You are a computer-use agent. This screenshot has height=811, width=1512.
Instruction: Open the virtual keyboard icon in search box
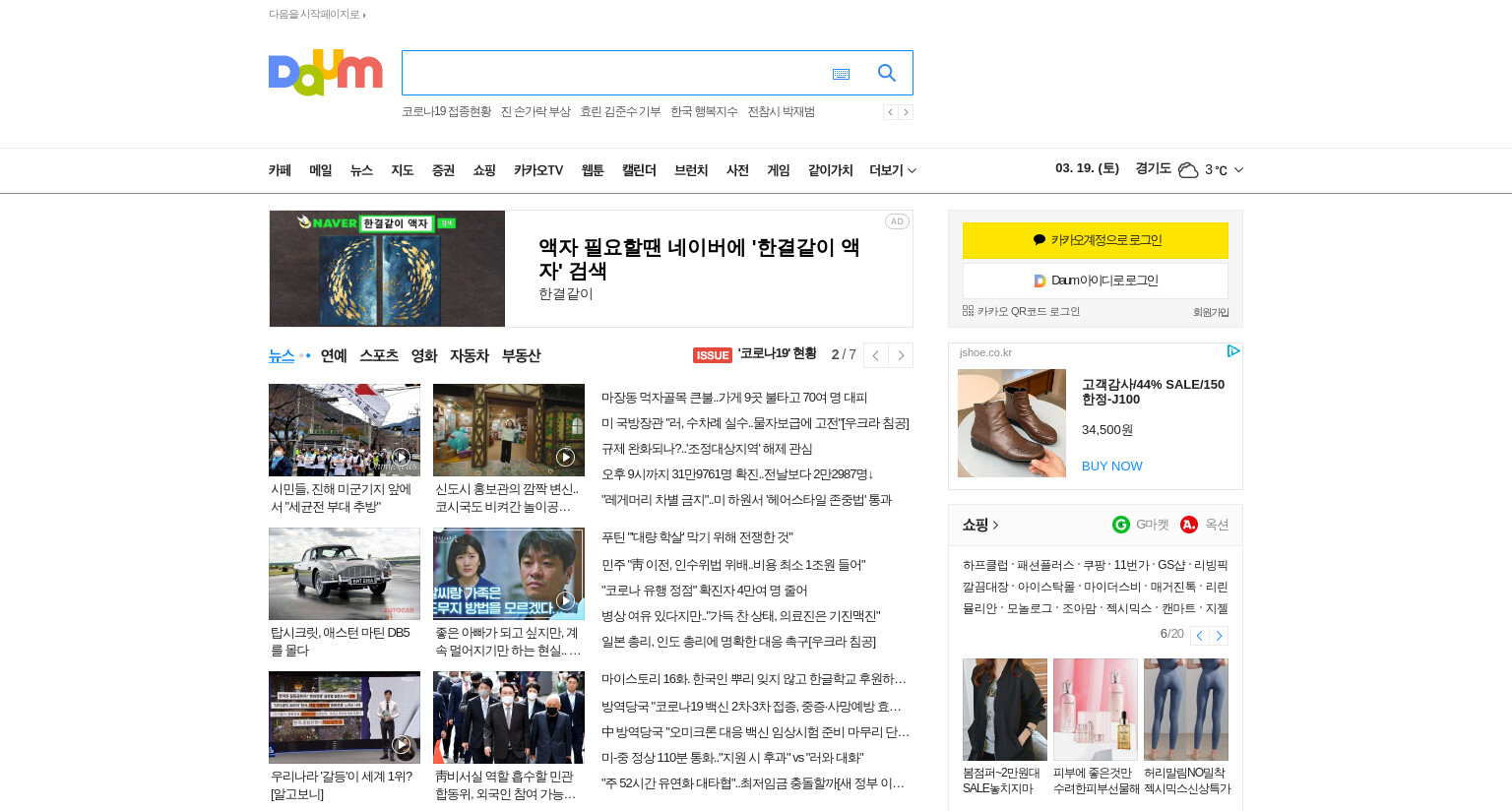coord(841,74)
